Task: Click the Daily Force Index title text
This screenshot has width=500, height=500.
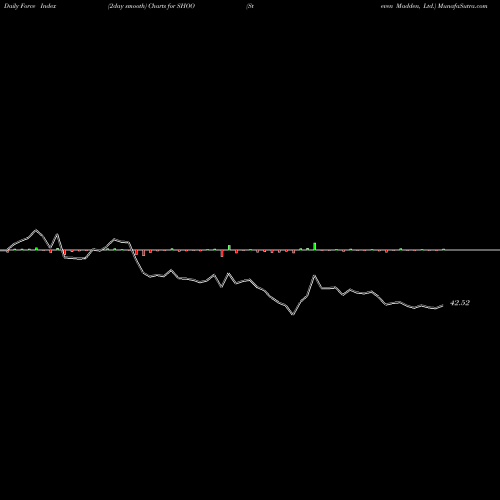Action: click(30, 6)
